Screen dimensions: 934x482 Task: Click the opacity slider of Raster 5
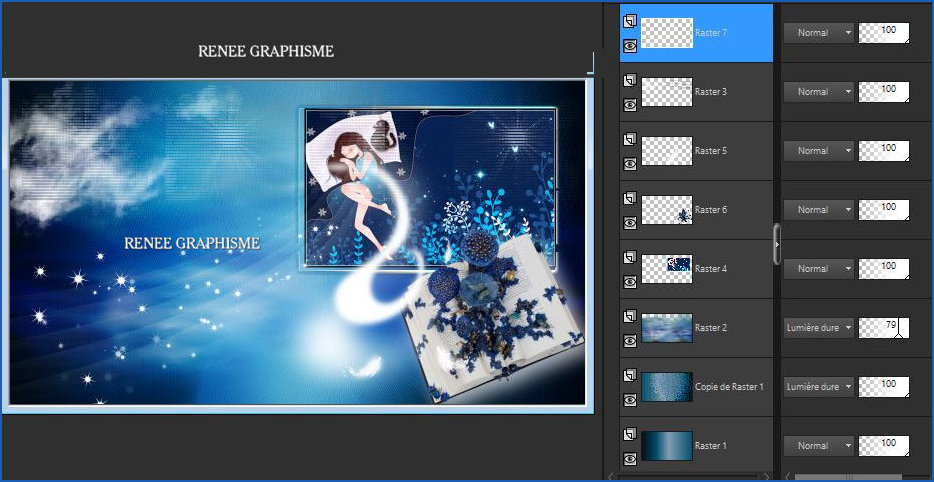(884, 151)
